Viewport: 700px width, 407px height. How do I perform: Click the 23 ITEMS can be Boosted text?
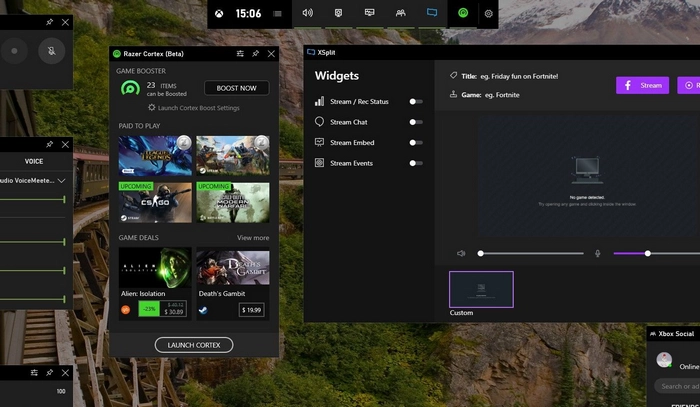[x=167, y=89]
